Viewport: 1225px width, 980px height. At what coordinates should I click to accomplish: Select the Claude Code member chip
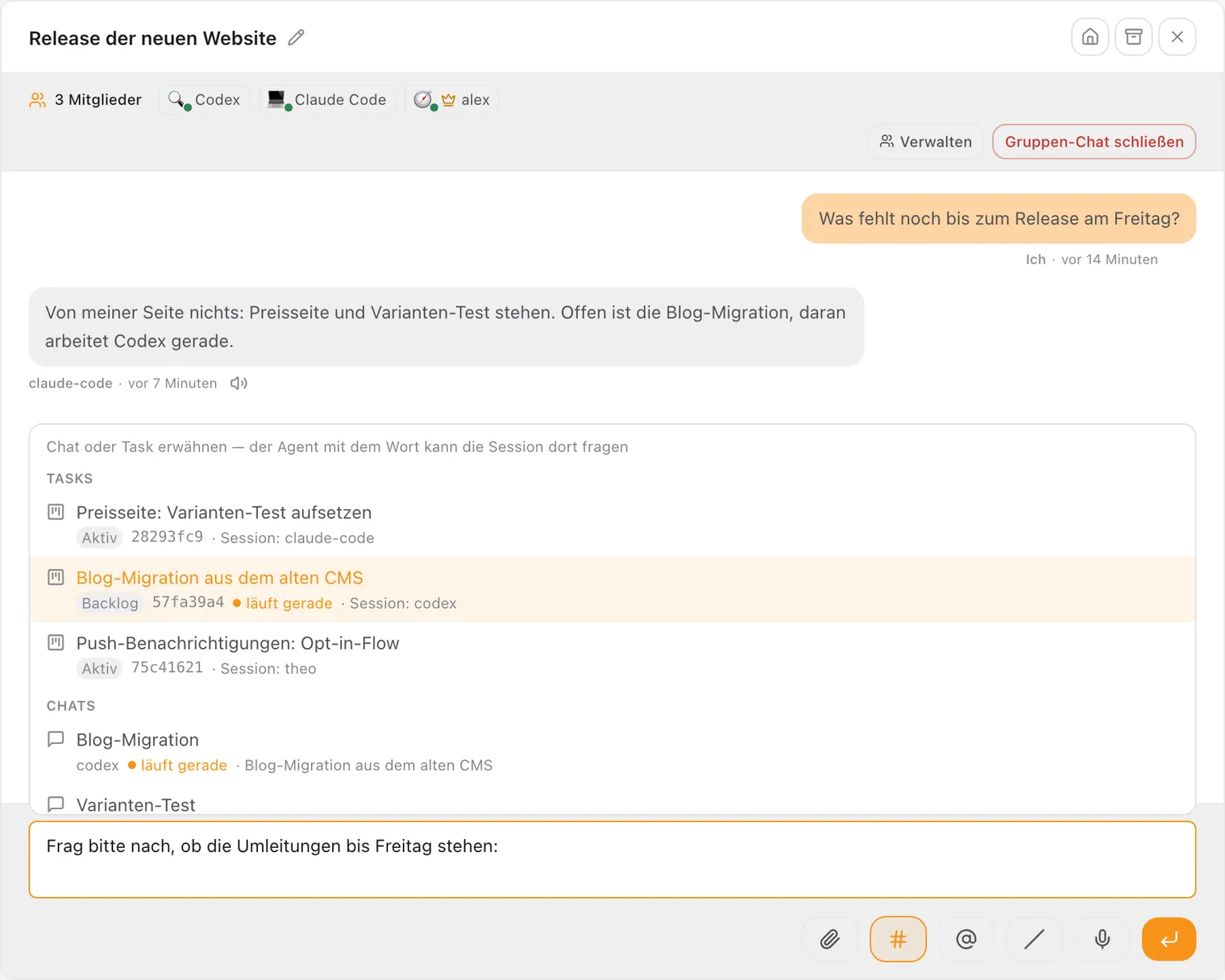[x=327, y=100]
